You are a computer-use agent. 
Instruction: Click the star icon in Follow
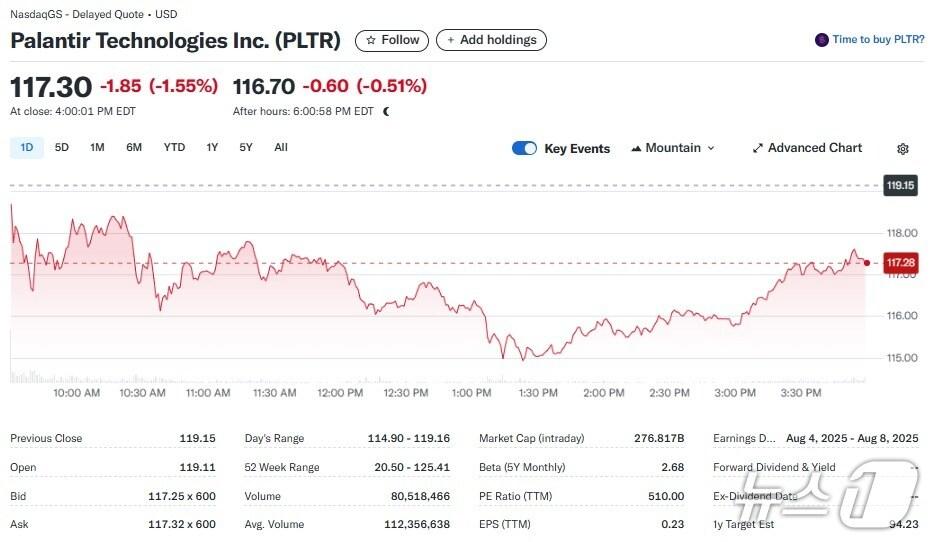(x=371, y=40)
